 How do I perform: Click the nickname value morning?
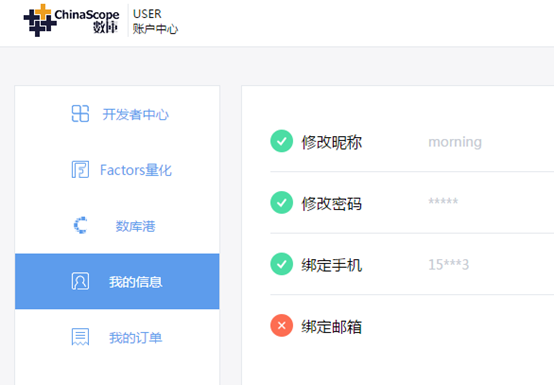pyautogui.click(x=455, y=142)
